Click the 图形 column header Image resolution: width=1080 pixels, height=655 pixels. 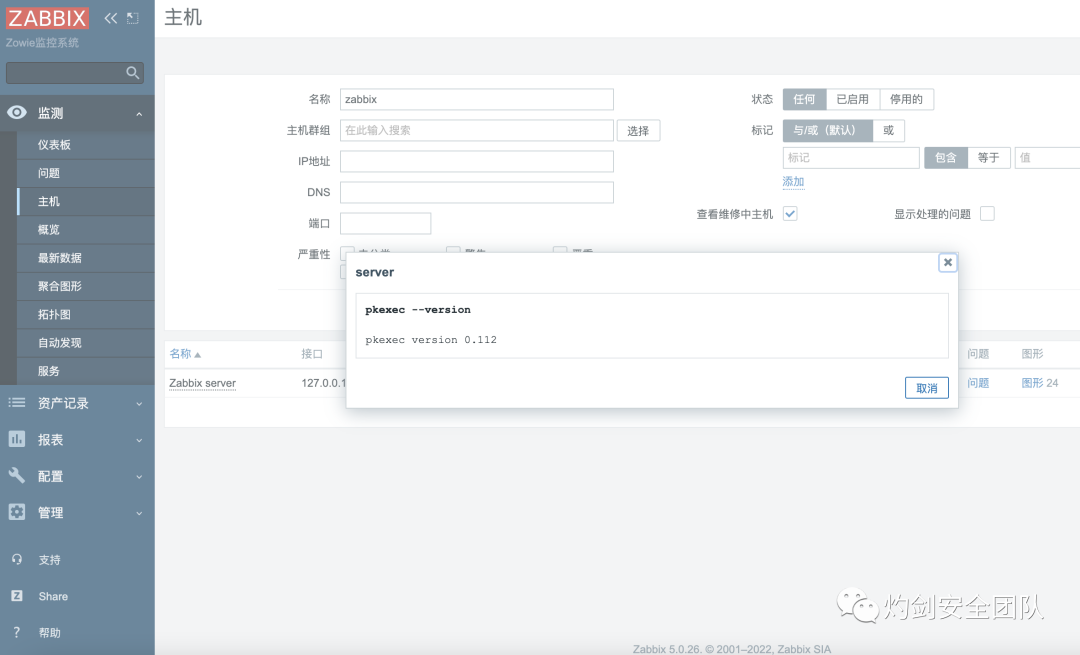point(1032,354)
